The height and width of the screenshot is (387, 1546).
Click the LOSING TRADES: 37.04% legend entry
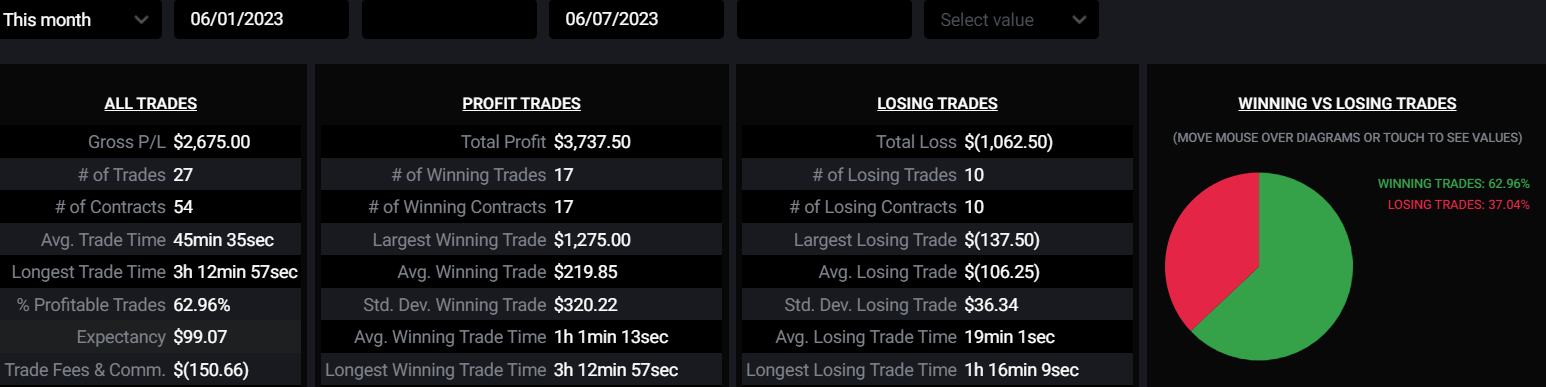click(1460, 204)
